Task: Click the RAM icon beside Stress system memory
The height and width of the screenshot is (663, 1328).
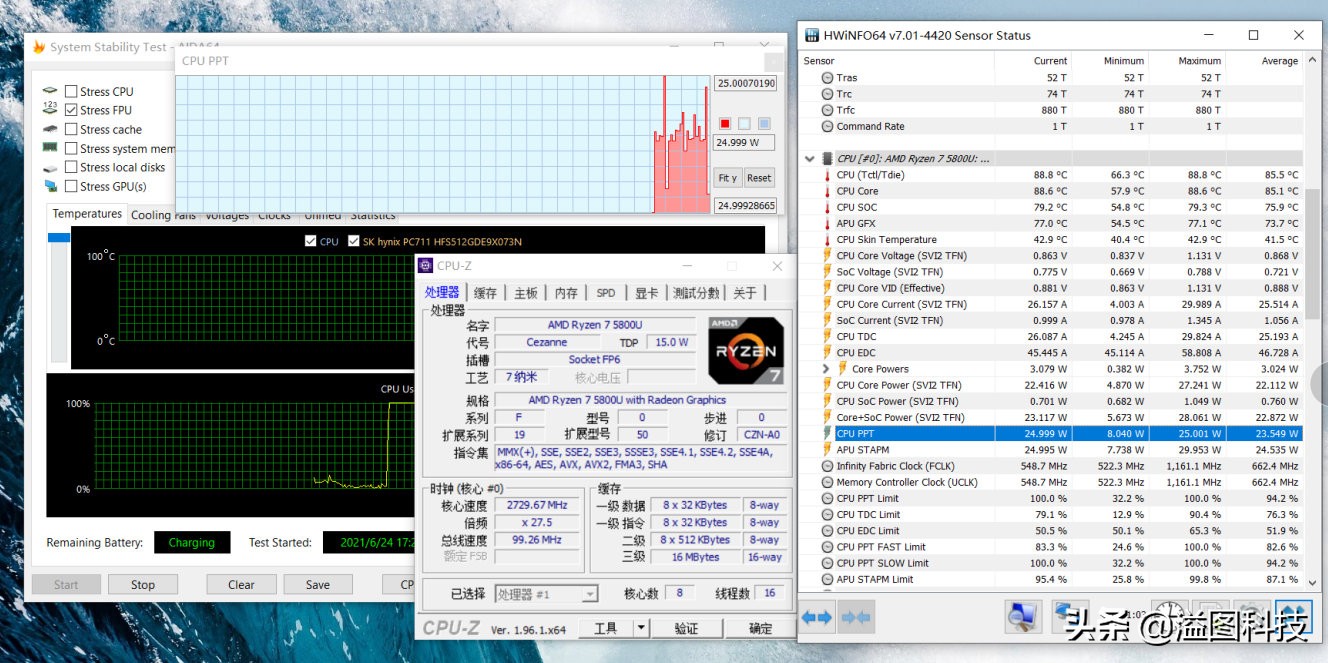Action: tap(50, 148)
